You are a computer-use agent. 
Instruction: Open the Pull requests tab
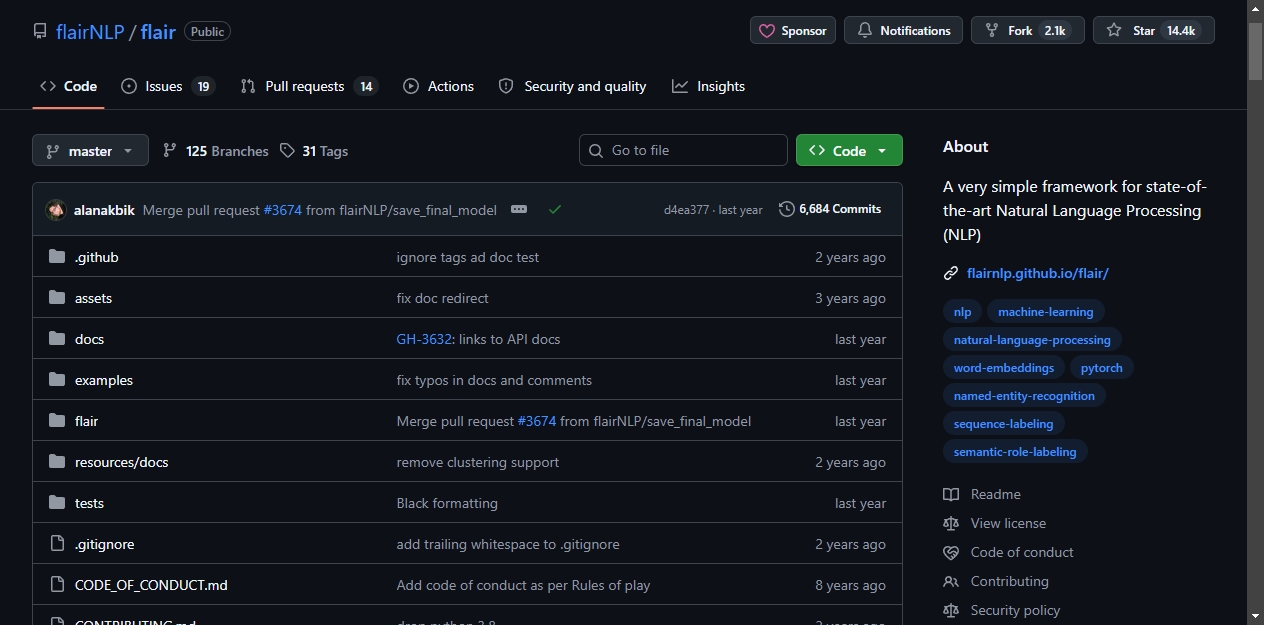click(309, 86)
